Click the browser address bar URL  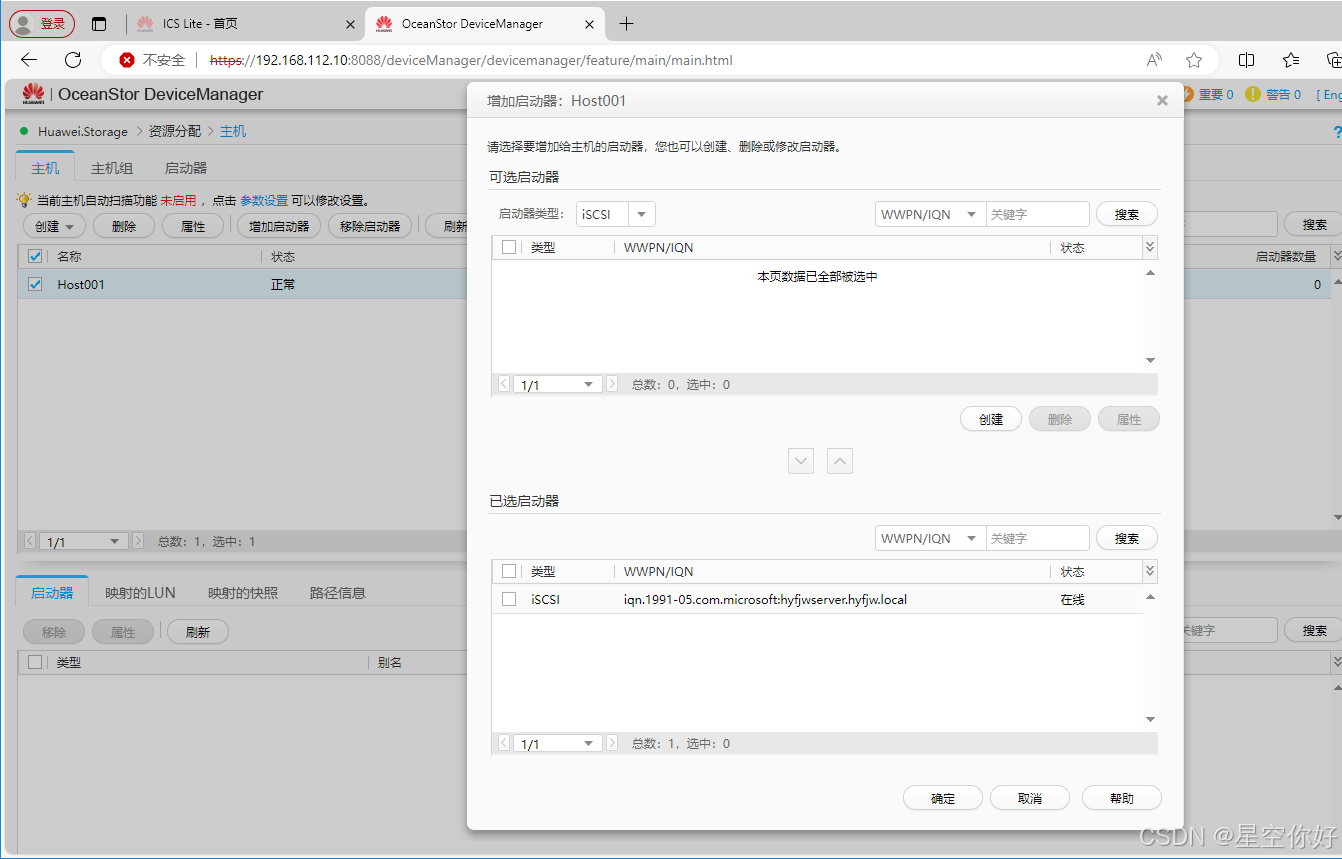pyautogui.click(x=471, y=60)
